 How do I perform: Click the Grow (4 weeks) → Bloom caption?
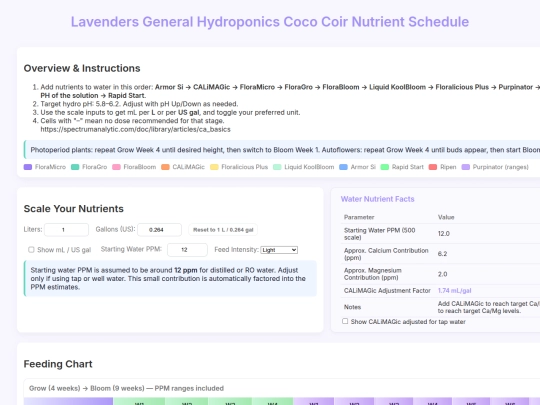pos(126,388)
